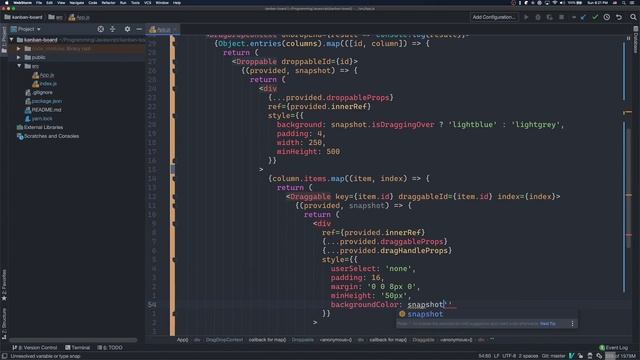640x360 pixels.
Task: Select README.md in the project tree
Action: point(43,110)
